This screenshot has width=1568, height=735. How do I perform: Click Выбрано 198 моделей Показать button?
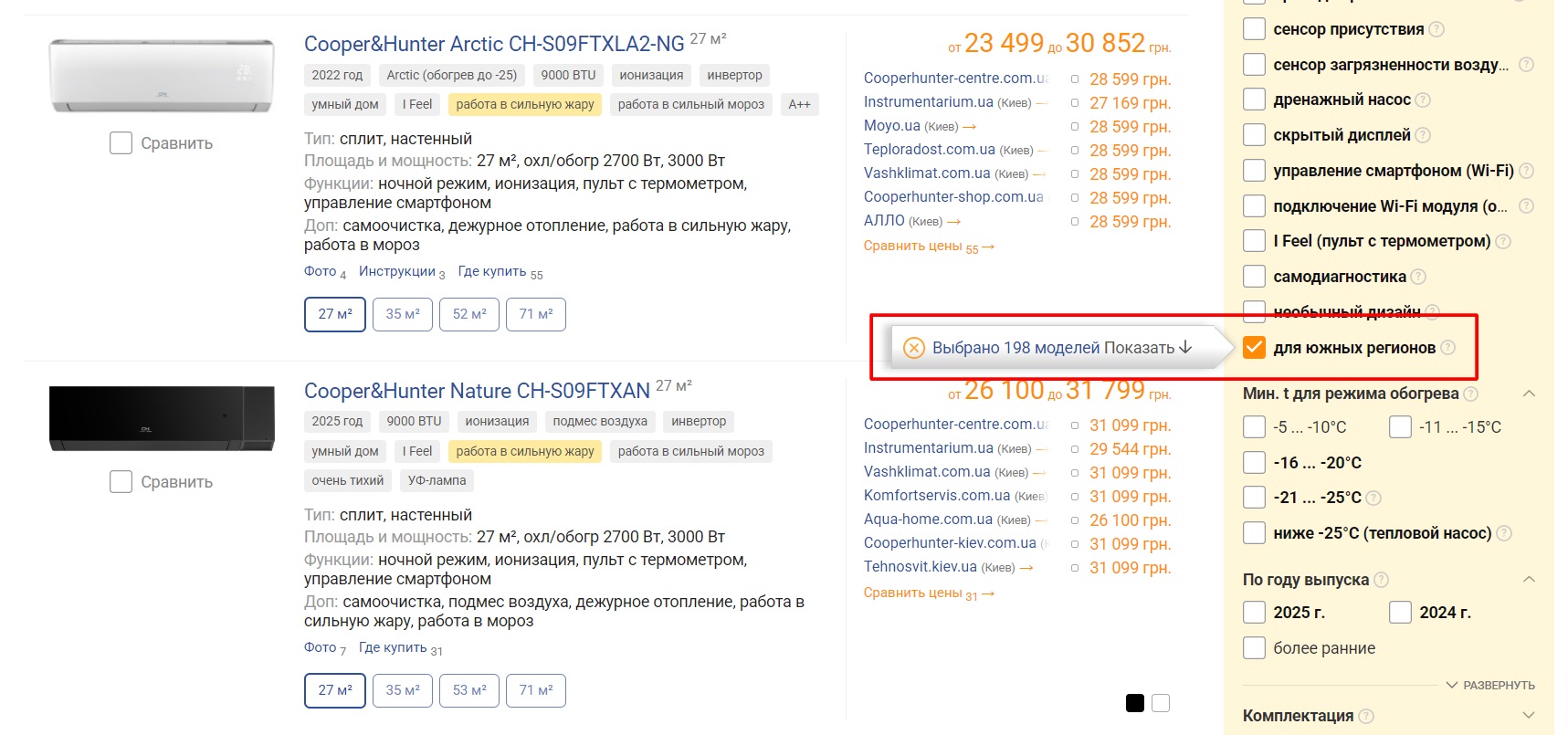pyautogui.click(x=1062, y=348)
